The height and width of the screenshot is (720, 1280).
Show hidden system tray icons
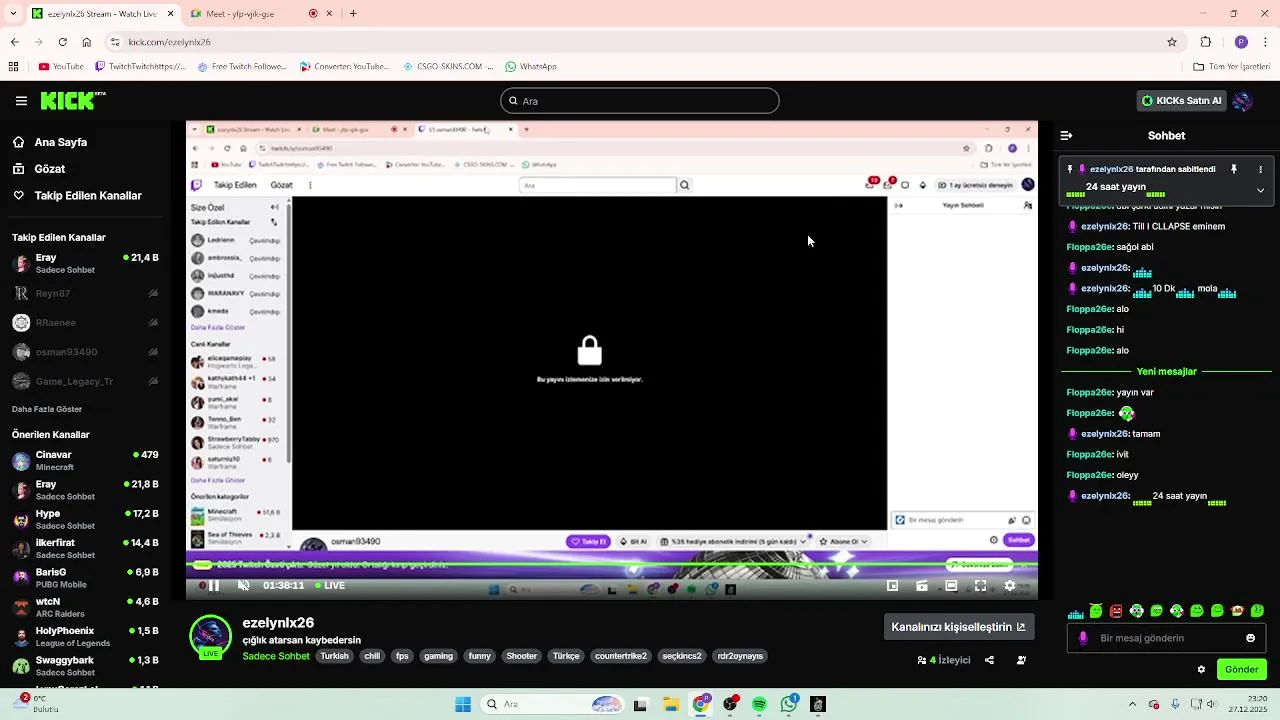[1132, 704]
